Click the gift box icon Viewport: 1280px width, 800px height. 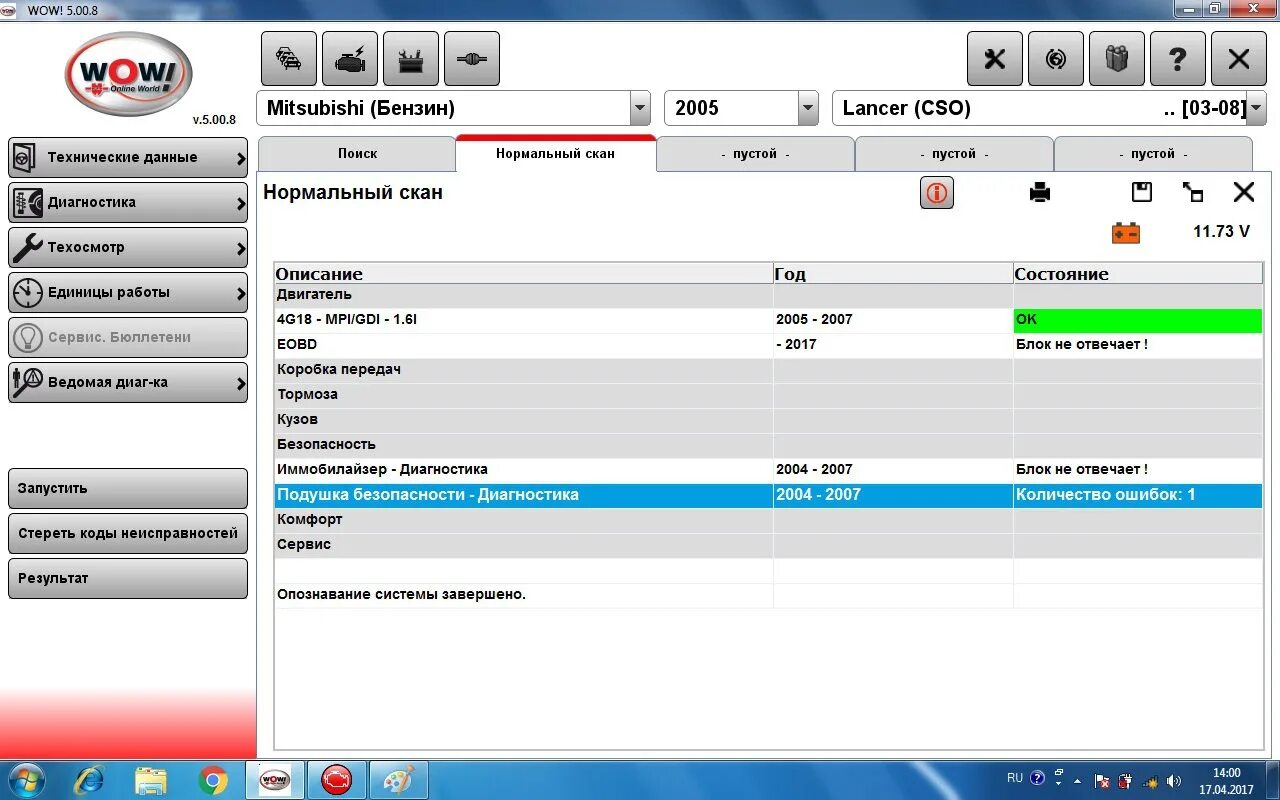coord(1117,59)
